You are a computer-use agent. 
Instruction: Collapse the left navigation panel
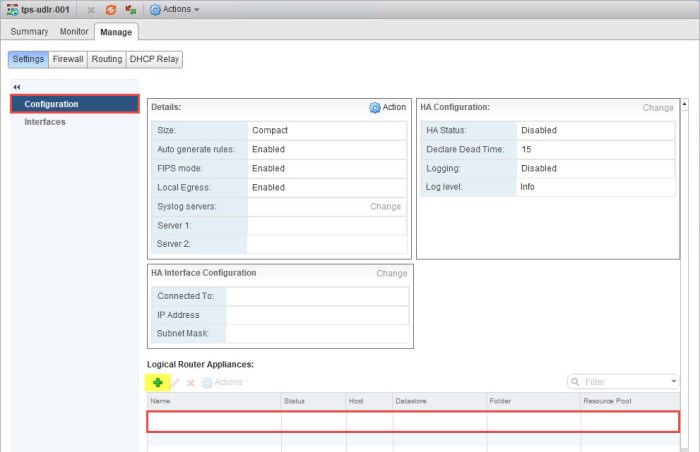click(16, 87)
